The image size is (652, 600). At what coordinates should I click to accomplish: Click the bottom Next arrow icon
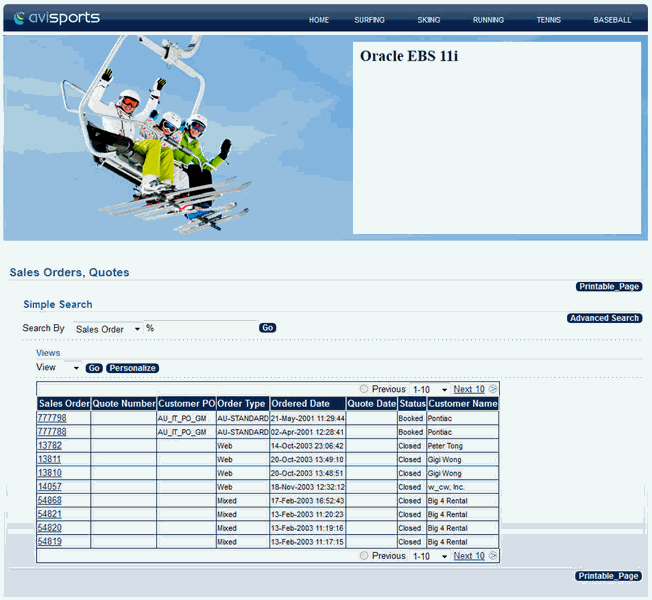click(x=493, y=556)
